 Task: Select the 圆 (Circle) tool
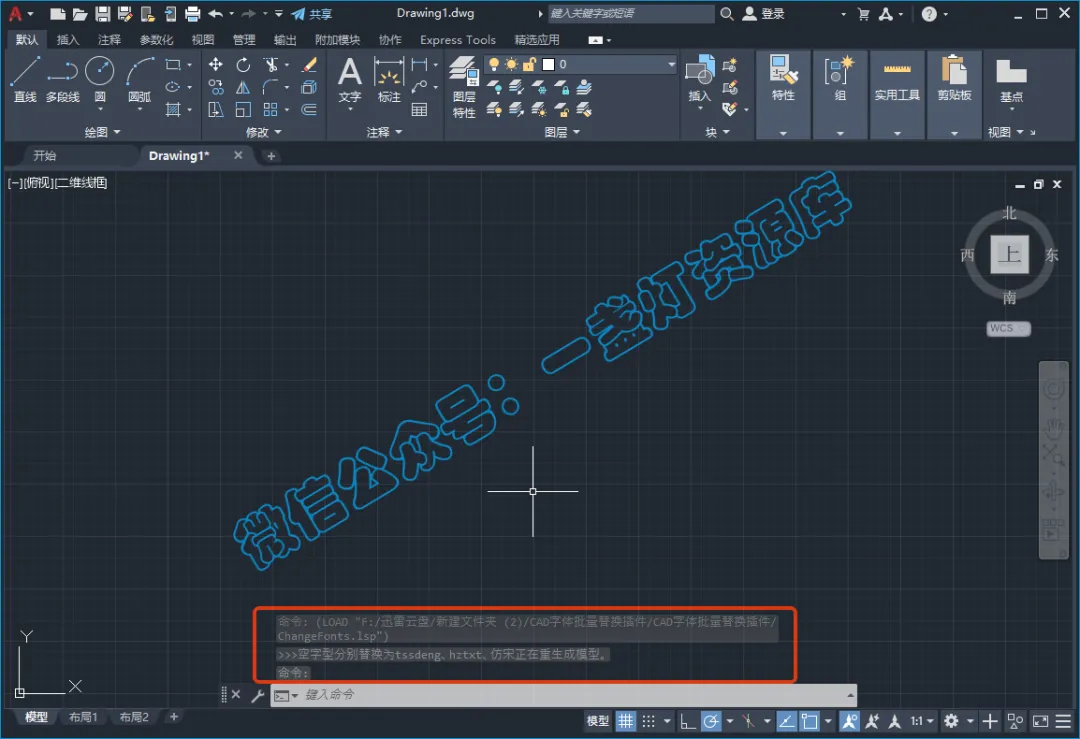click(100, 79)
